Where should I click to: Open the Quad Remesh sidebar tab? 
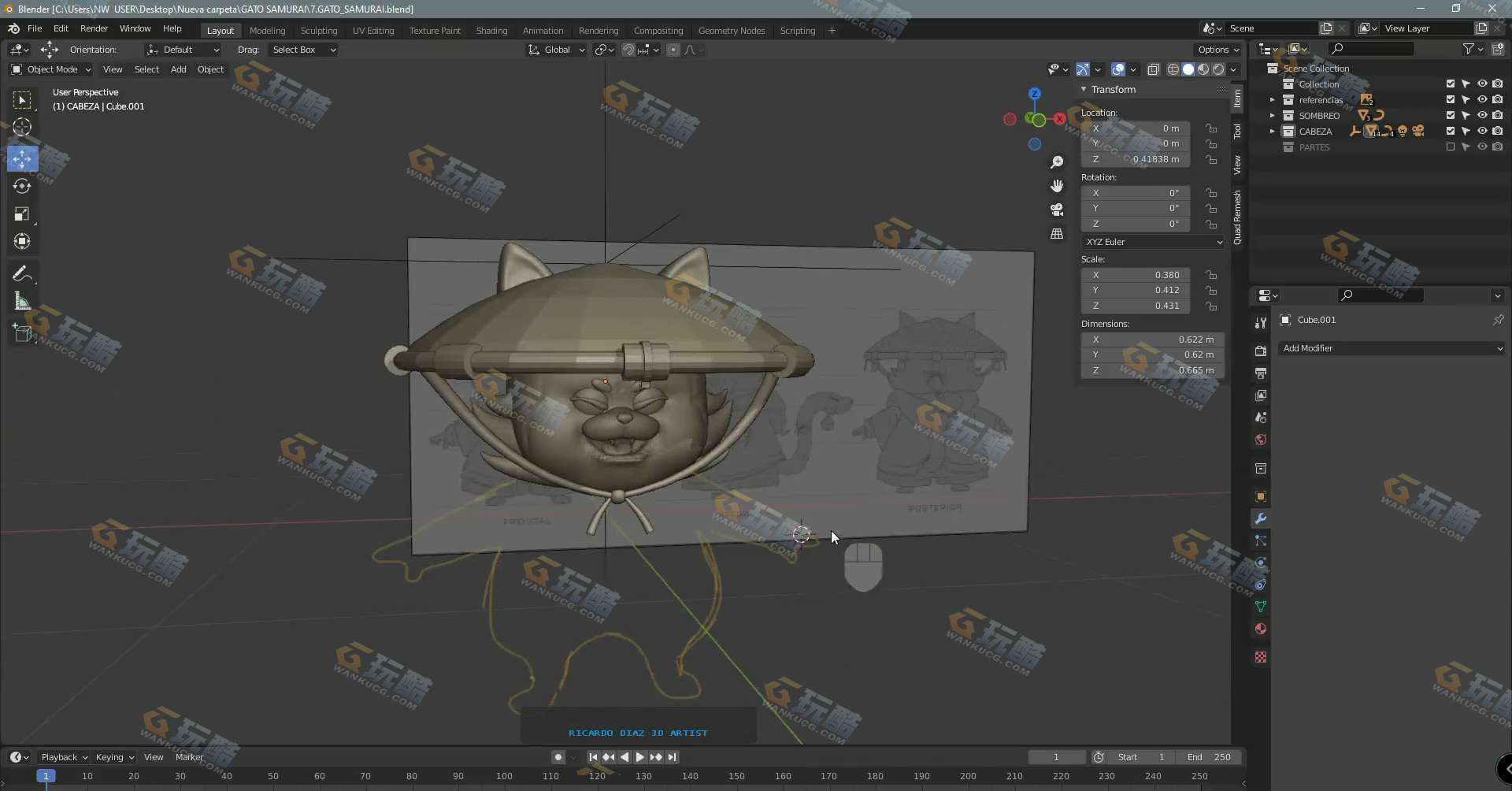pyautogui.click(x=1238, y=217)
